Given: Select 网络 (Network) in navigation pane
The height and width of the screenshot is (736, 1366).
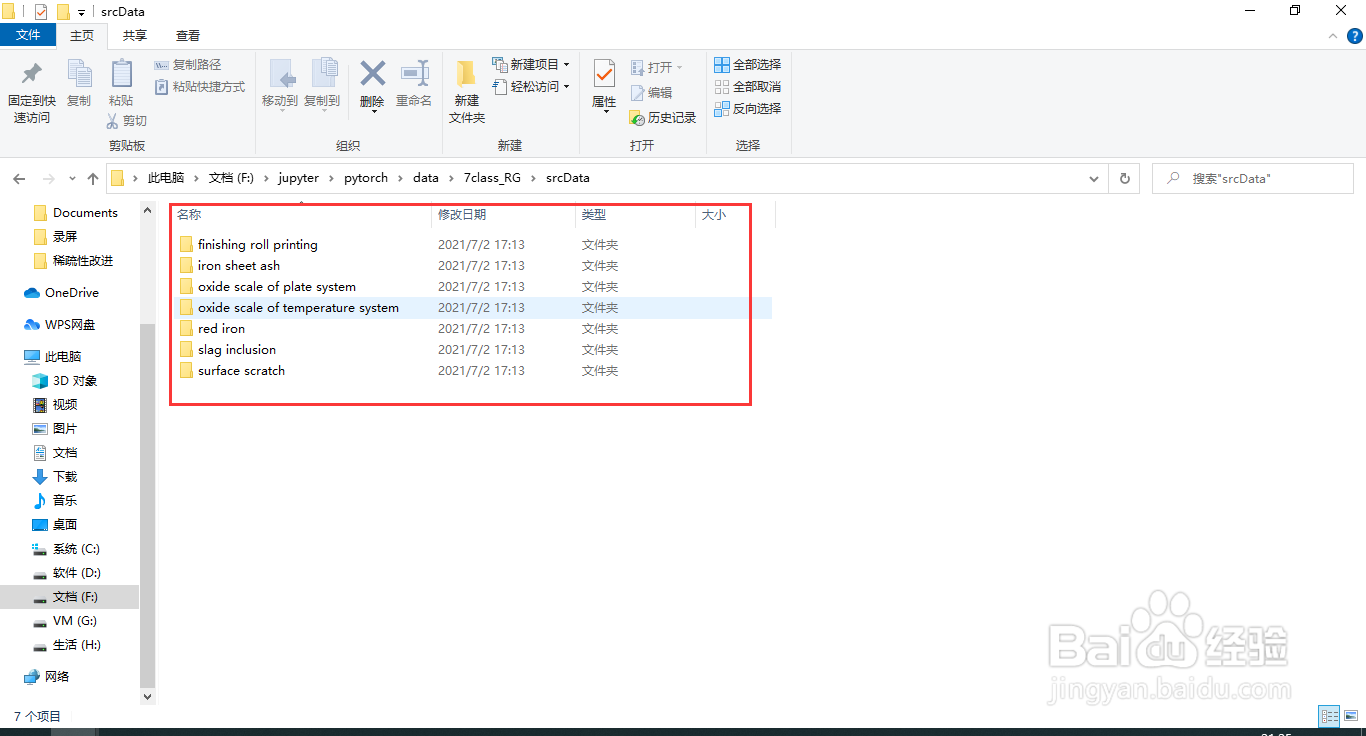Looking at the screenshot, I should click(x=57, y=677).
